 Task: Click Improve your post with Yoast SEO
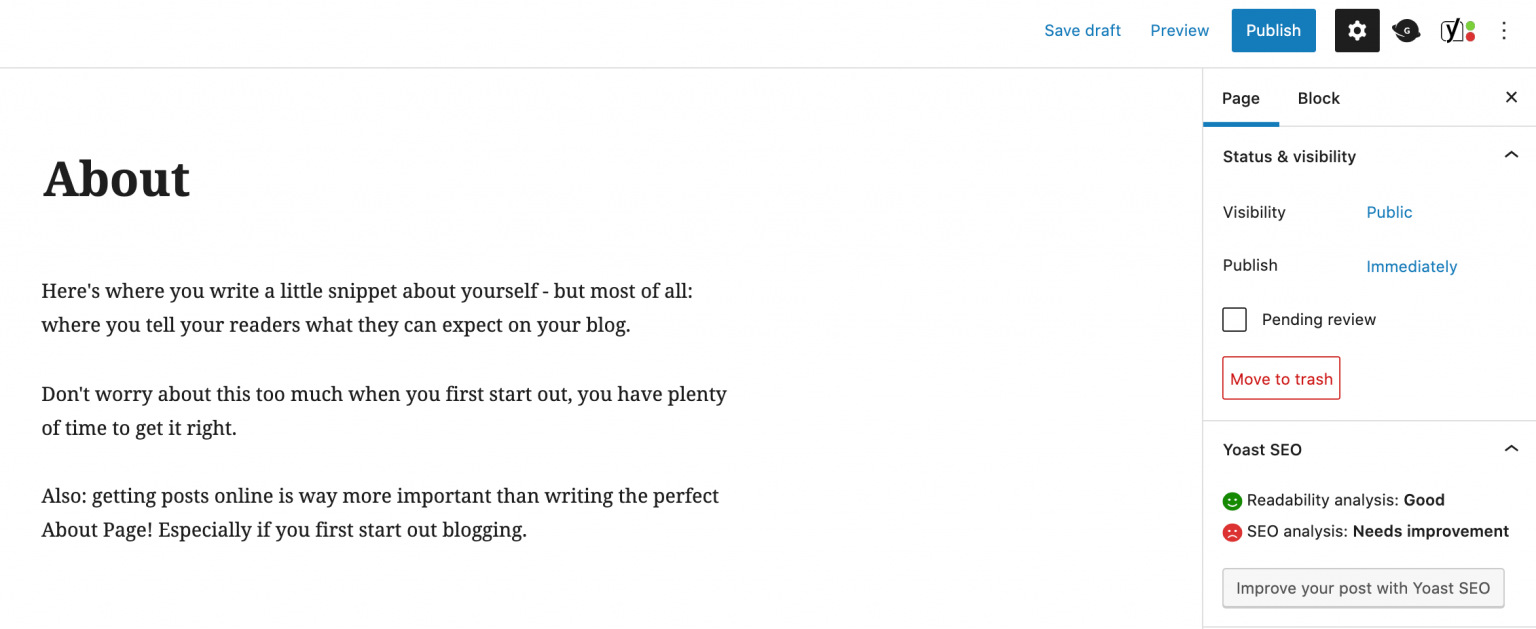coord(1363,588)
